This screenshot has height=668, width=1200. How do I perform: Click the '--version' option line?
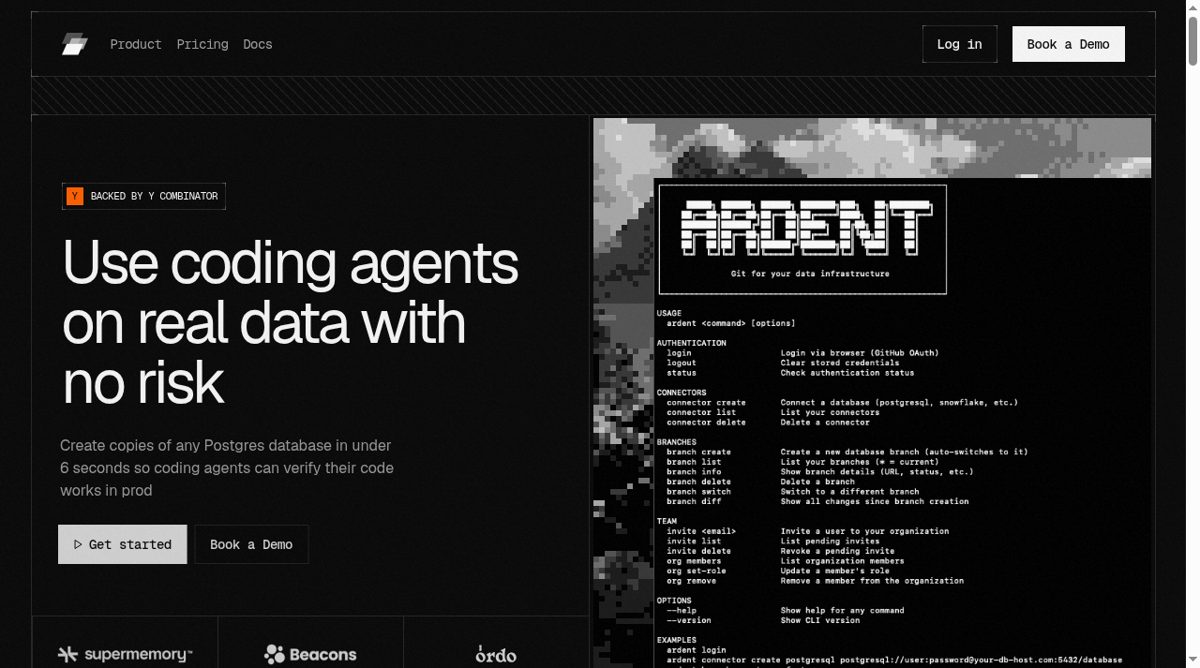click(x=763, y=620)
